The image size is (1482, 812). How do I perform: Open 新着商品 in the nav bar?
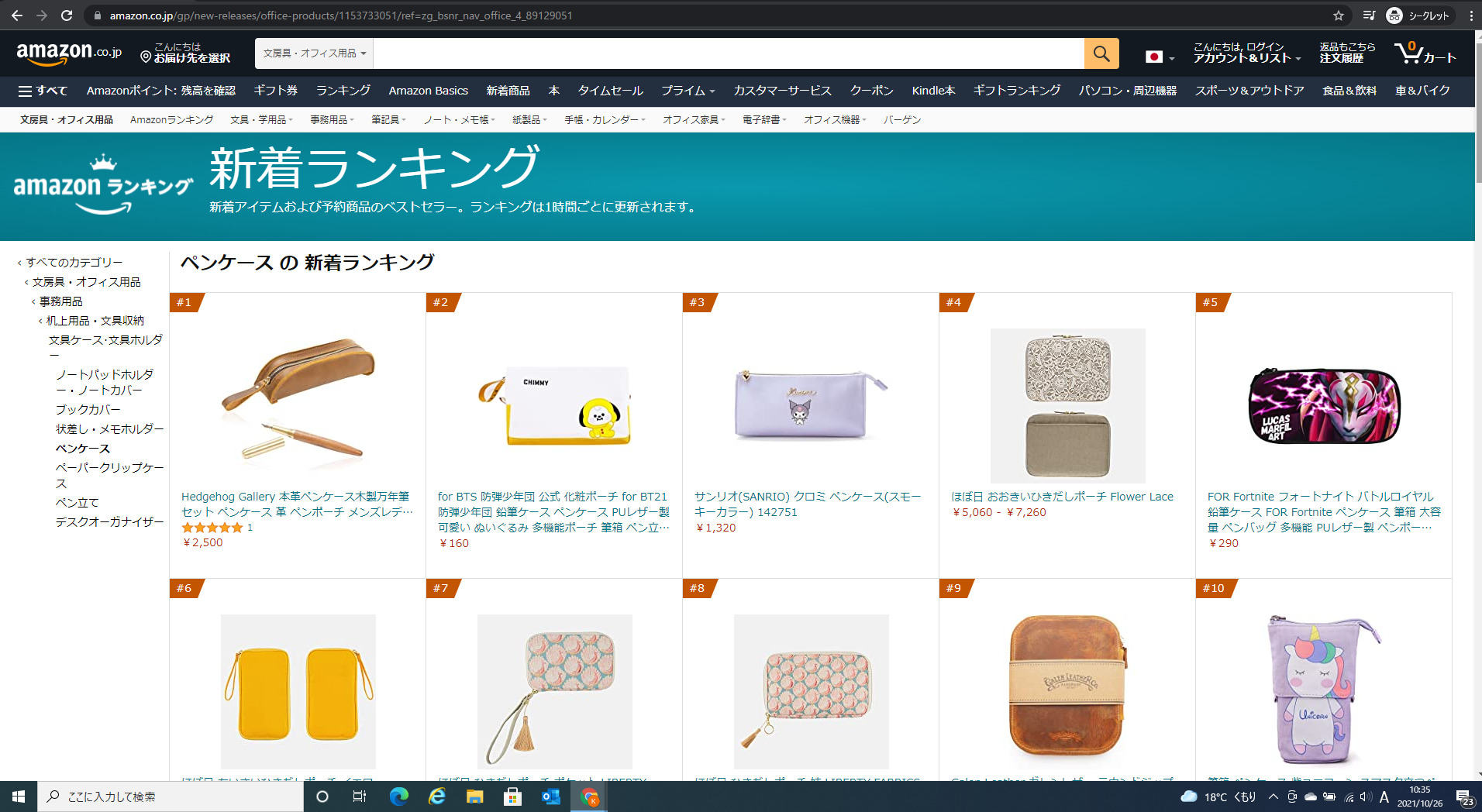click(x=508, y=91)
